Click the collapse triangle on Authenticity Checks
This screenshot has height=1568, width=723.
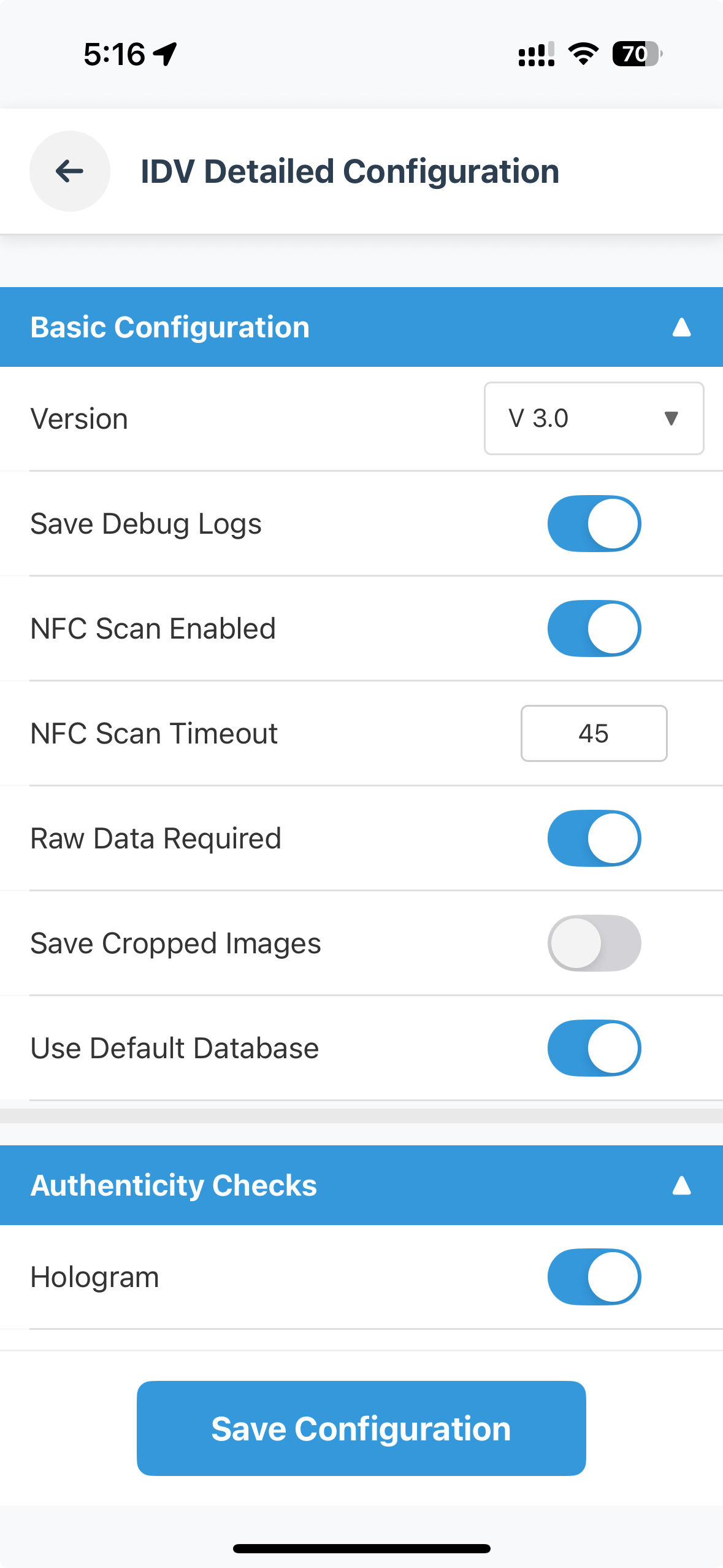(681, 1185)
